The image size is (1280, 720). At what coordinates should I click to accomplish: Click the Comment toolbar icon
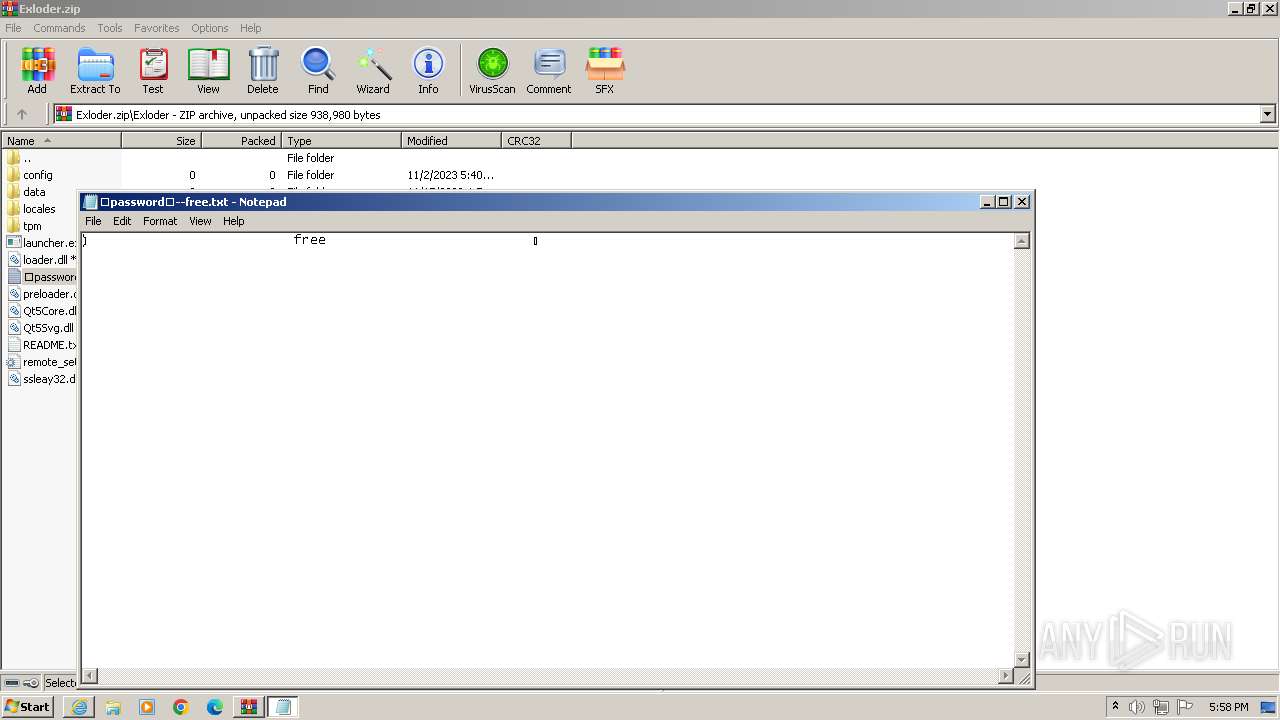[x=549, y=71]
